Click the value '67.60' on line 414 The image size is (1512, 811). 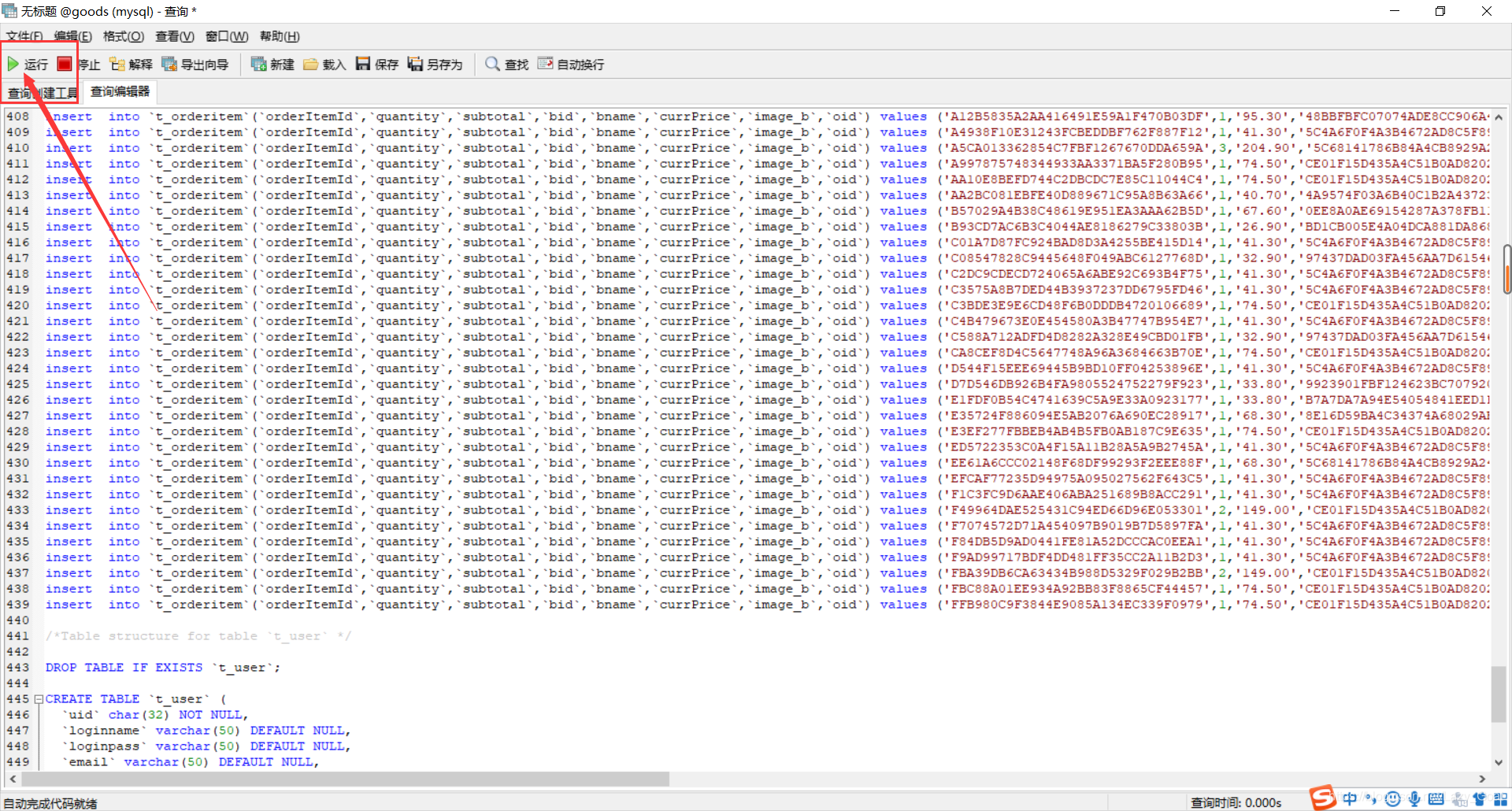(x=1262, y=211)
